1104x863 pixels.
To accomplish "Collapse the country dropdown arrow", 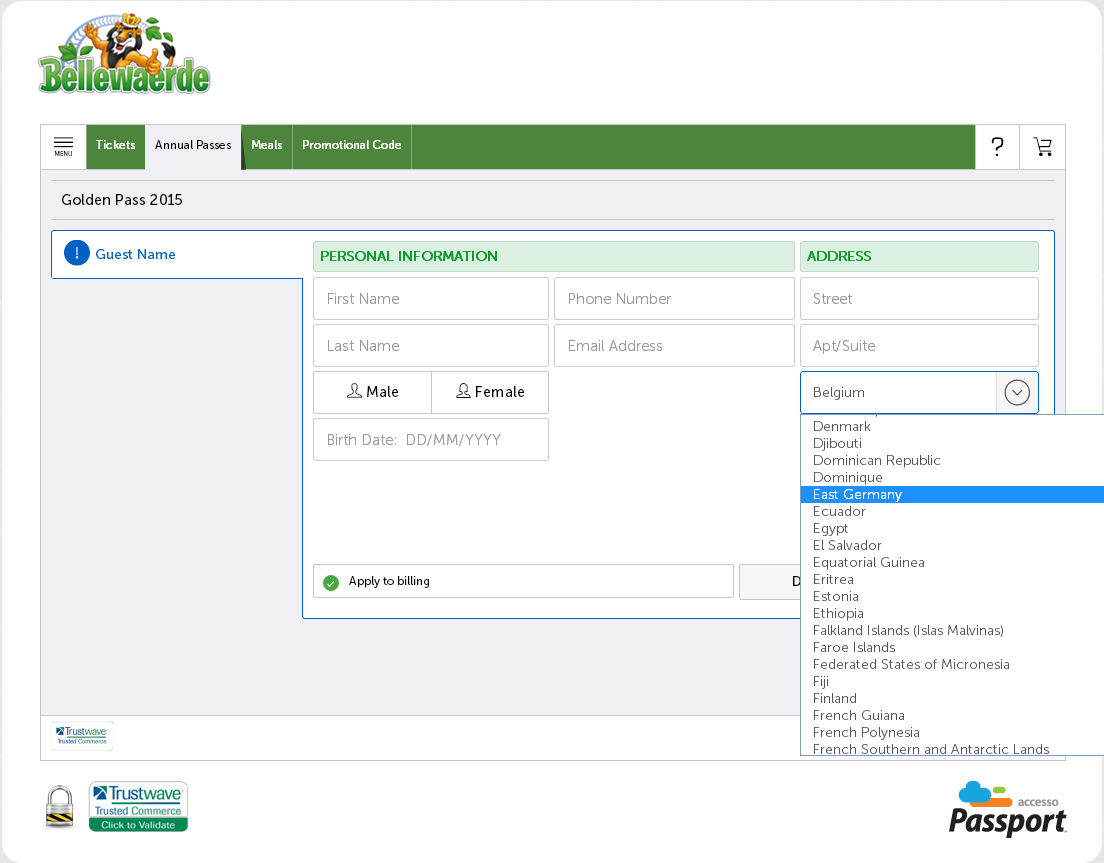I will point(1017,393).
